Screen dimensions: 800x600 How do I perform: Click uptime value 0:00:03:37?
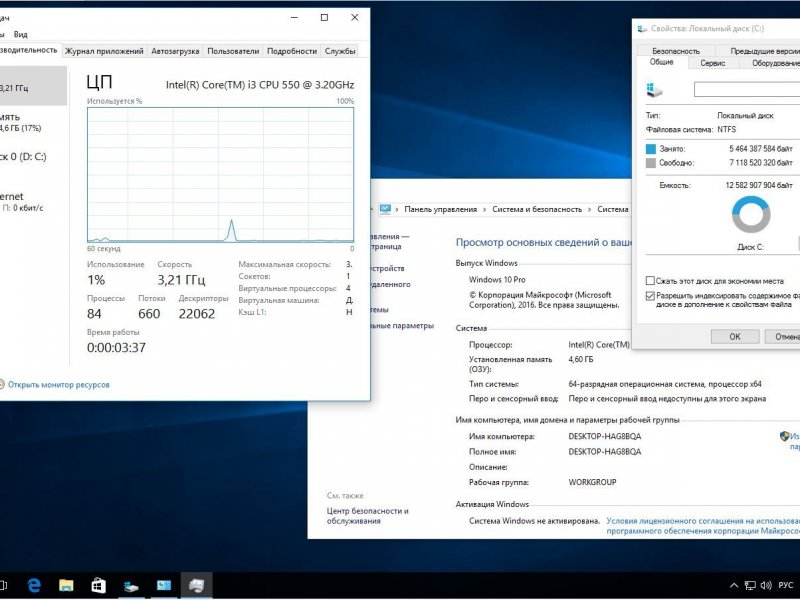pyautogui.click(x=116, y=347)
